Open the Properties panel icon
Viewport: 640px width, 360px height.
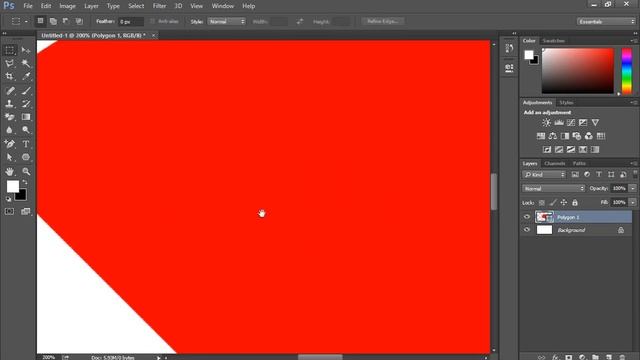tap(509, 67)
